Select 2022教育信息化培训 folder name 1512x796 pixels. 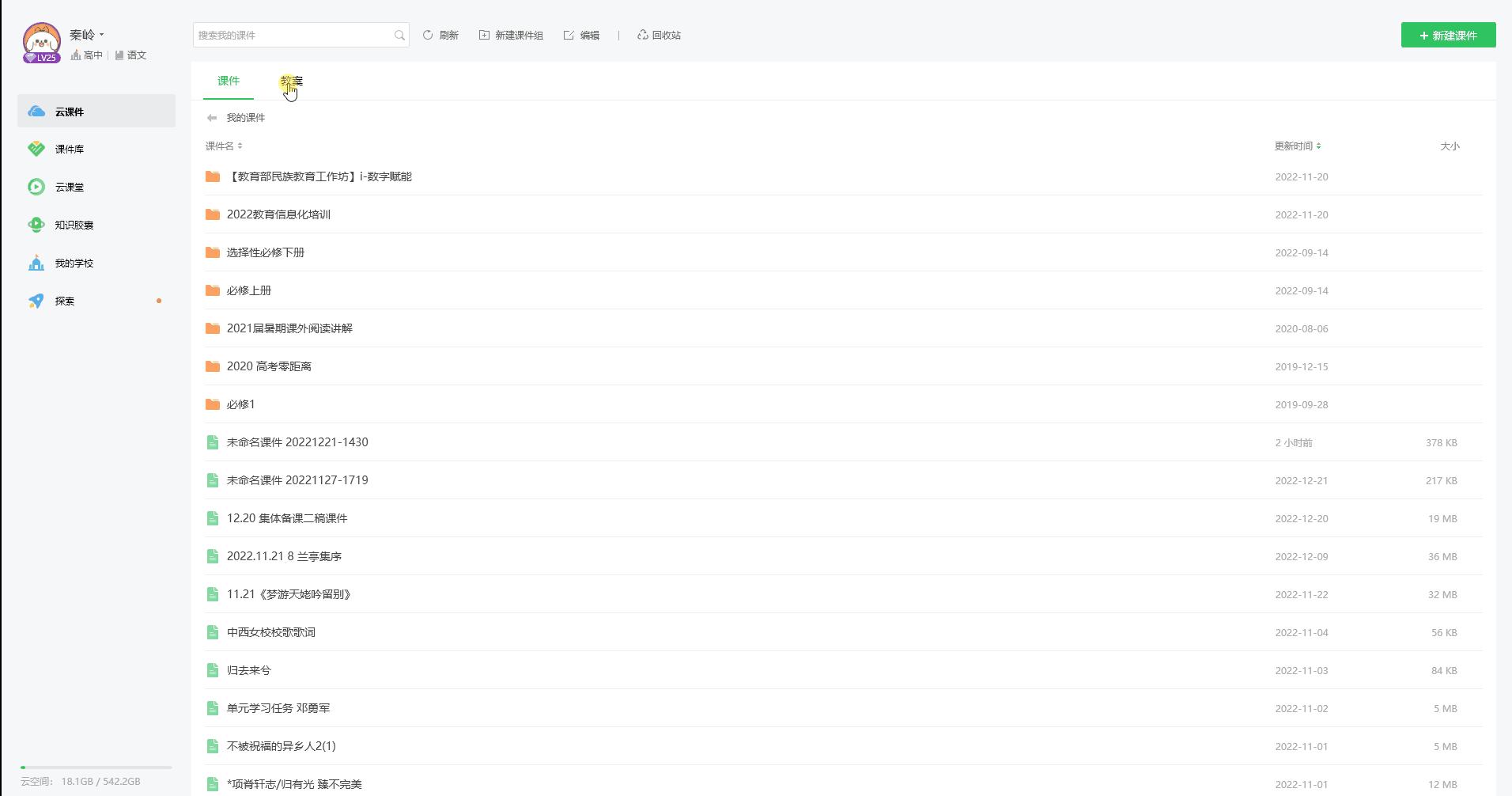(278, 214)
